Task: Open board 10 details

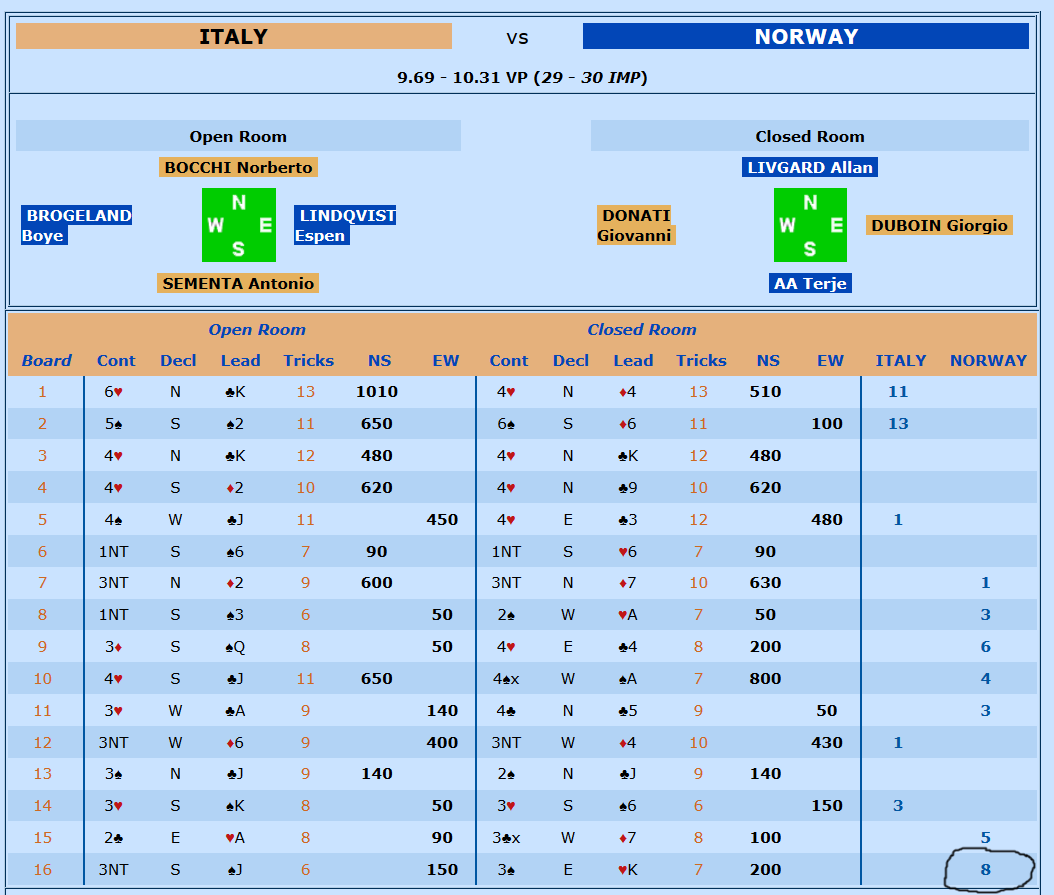Action: (42, 679)
